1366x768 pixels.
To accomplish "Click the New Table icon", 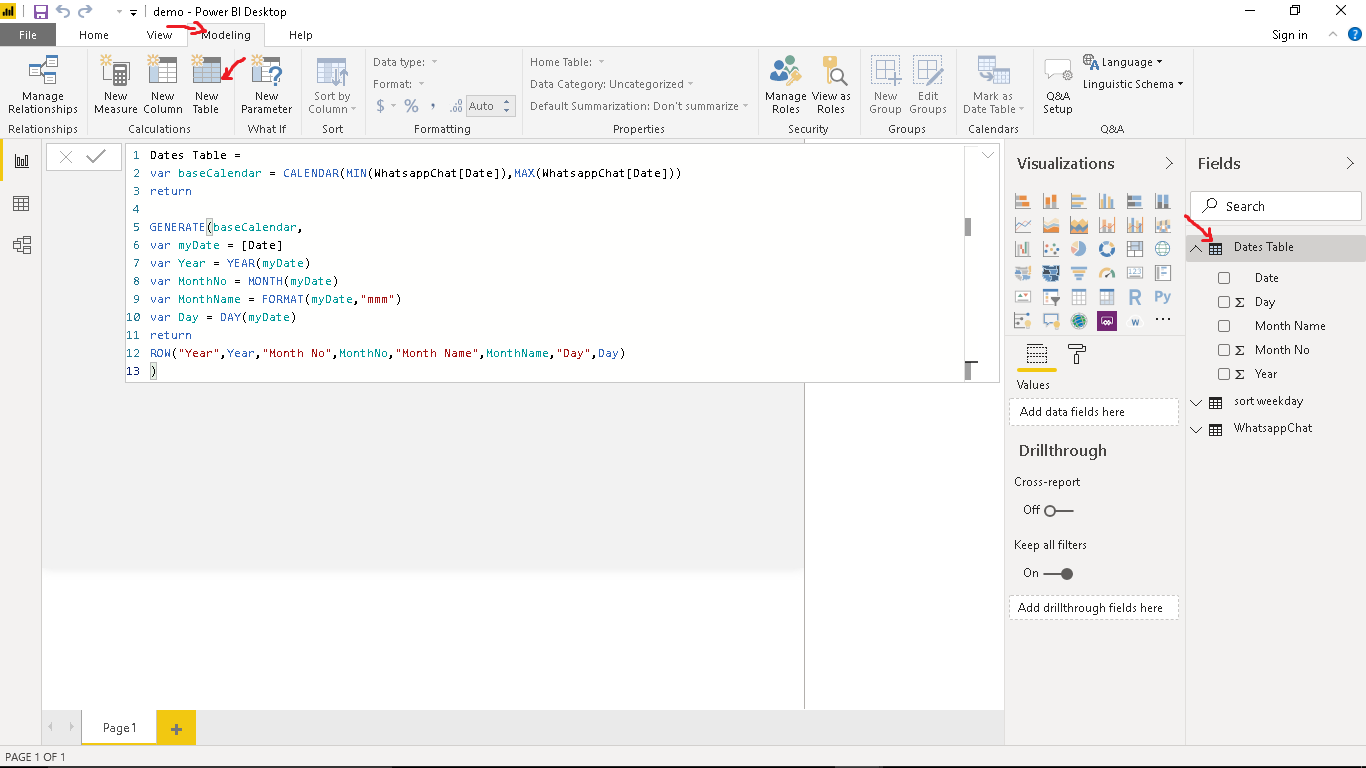I will pos(206,84).
